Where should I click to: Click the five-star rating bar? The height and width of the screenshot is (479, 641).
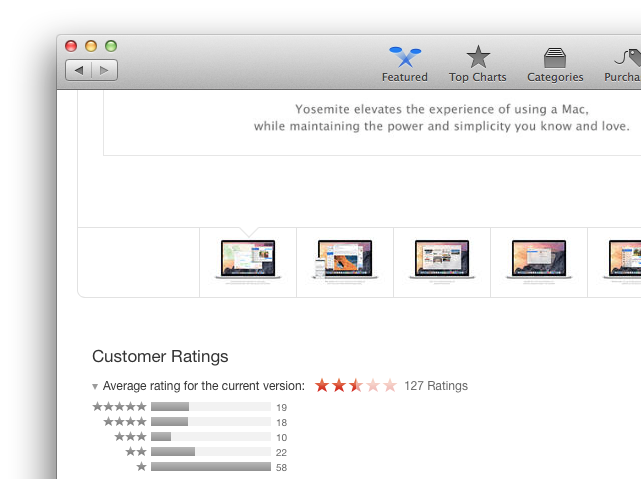211,406
